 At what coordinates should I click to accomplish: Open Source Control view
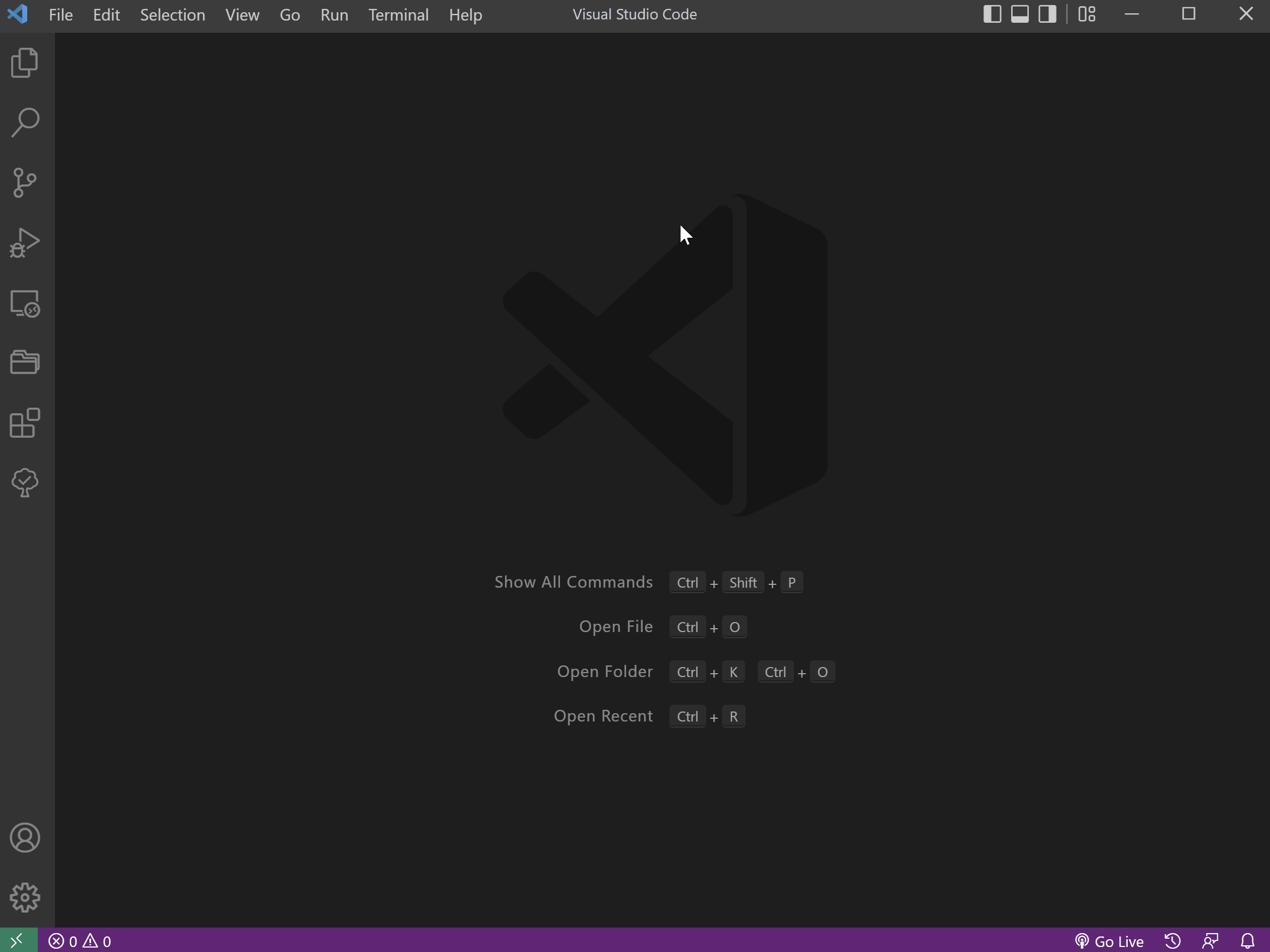coord(24,183)
